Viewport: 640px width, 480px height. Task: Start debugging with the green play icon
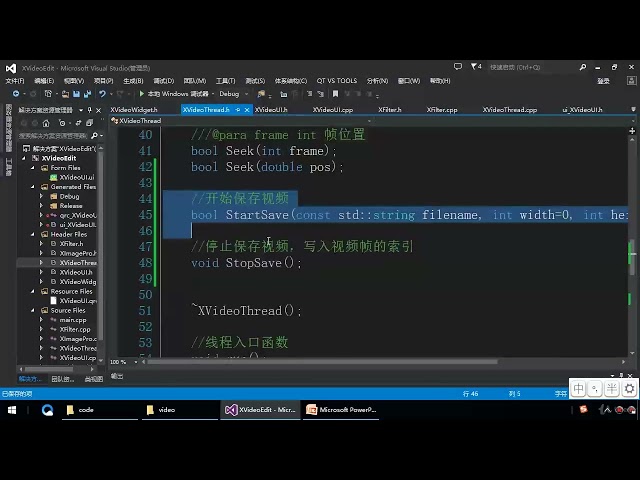click(142, 94)
